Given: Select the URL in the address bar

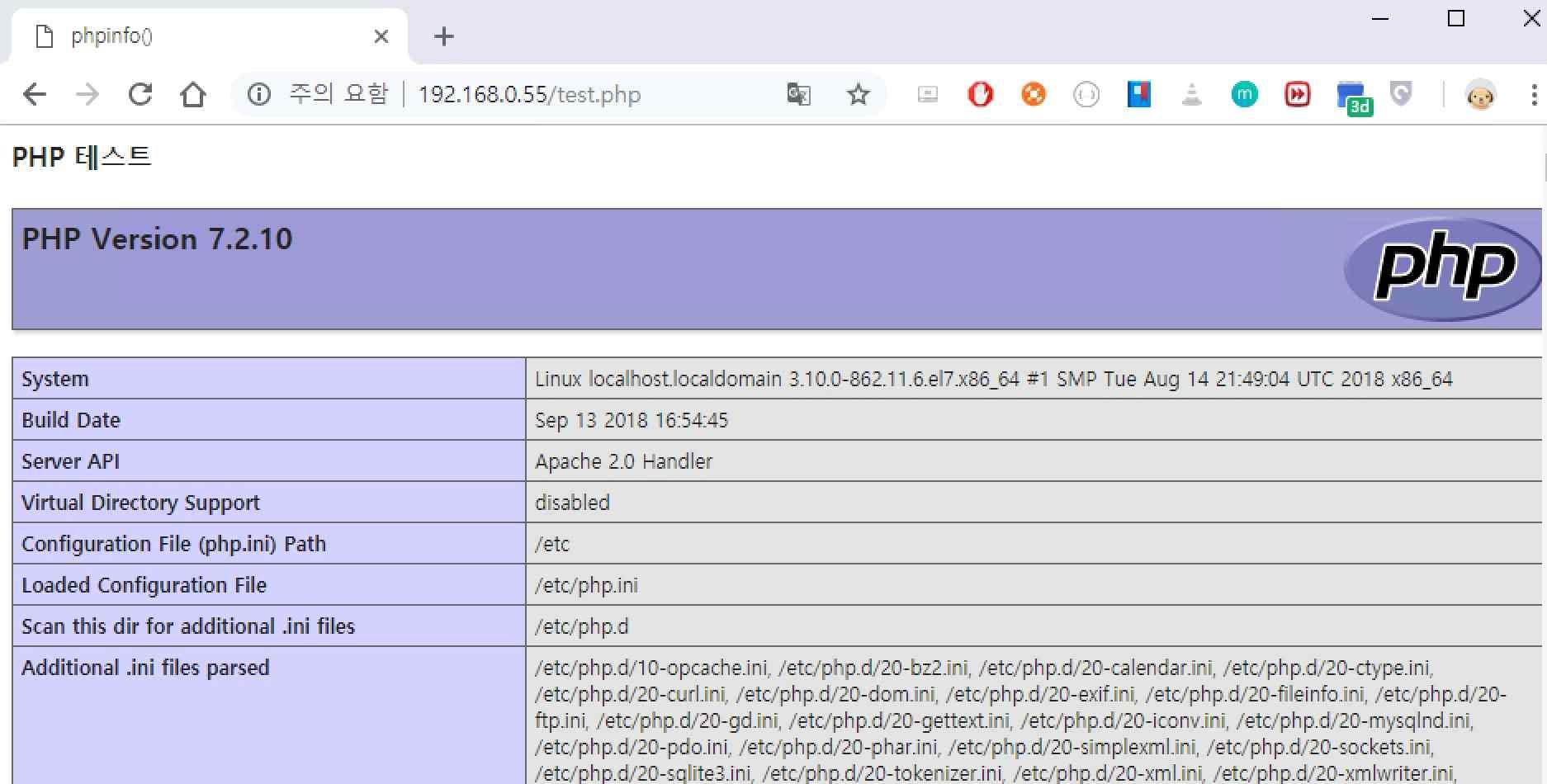Looking at the screenshot, I should [528, 94].
